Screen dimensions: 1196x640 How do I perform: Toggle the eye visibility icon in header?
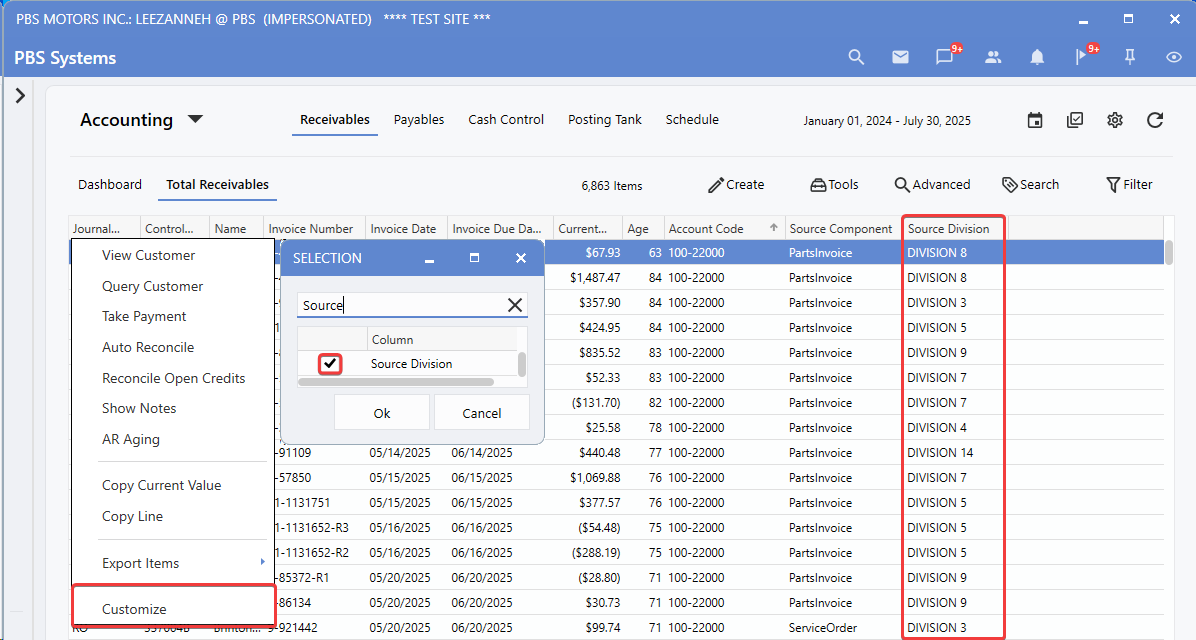pos(1174,58)
